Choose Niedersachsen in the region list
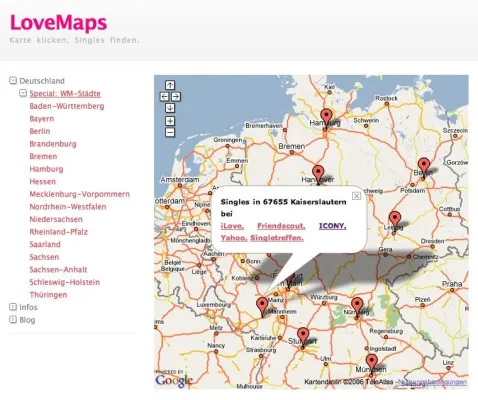The width and height of the screenshot is (478, 400). (x=56, y=219)
